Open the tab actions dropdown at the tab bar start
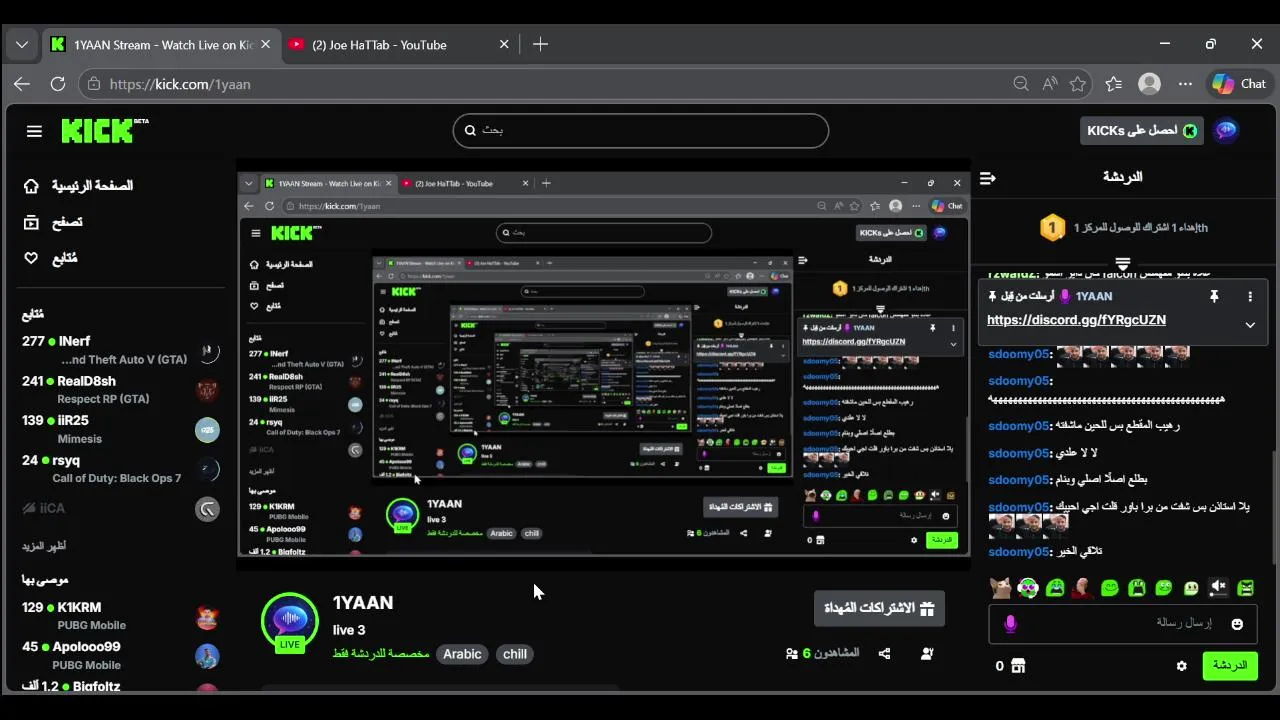Screen dimensions: 1280x720 [21, 44]
